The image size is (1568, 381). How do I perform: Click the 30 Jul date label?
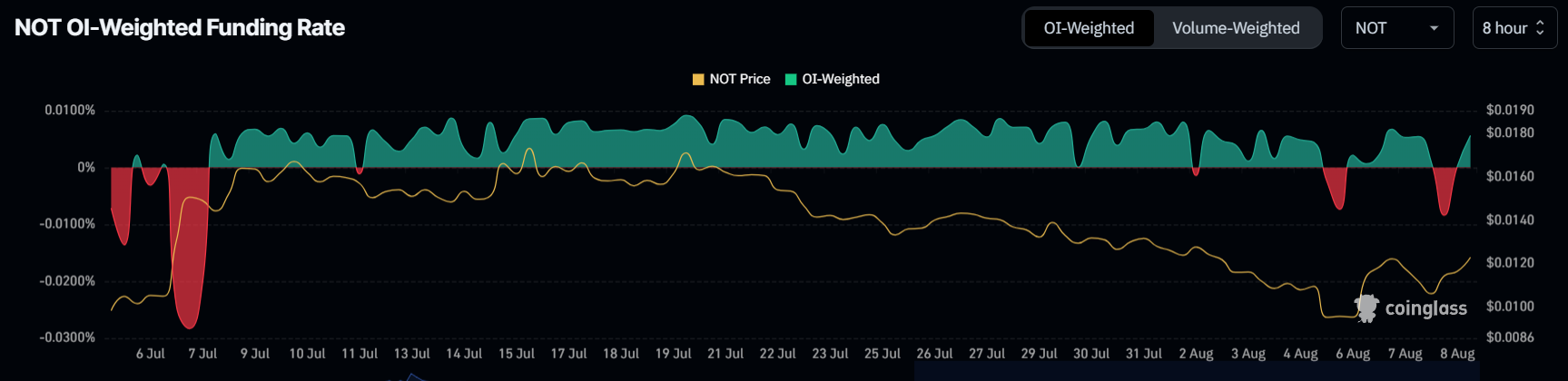click(x=1091, y=354)
